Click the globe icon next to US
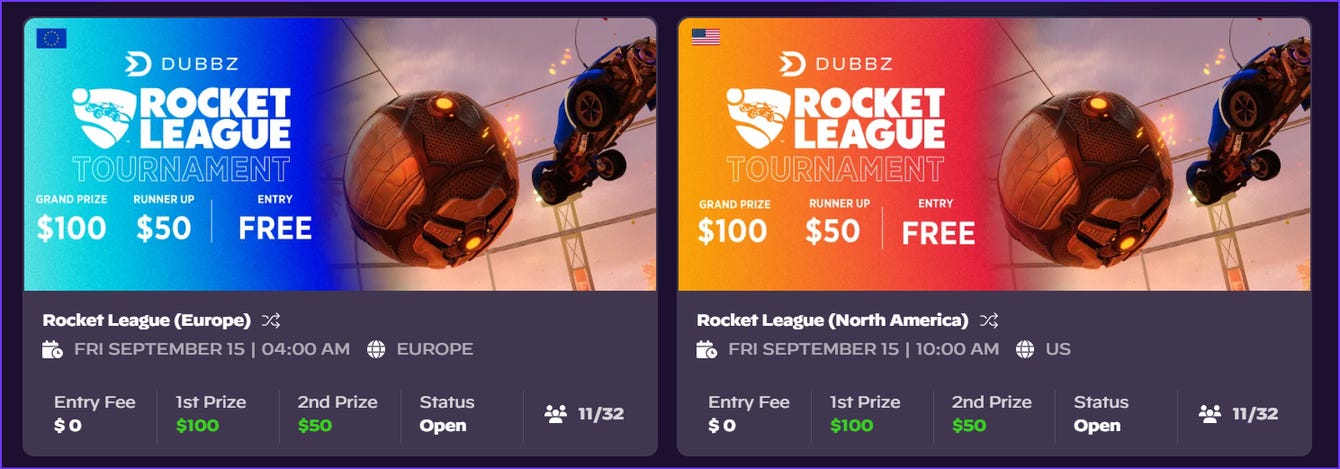 [1025, 349]
